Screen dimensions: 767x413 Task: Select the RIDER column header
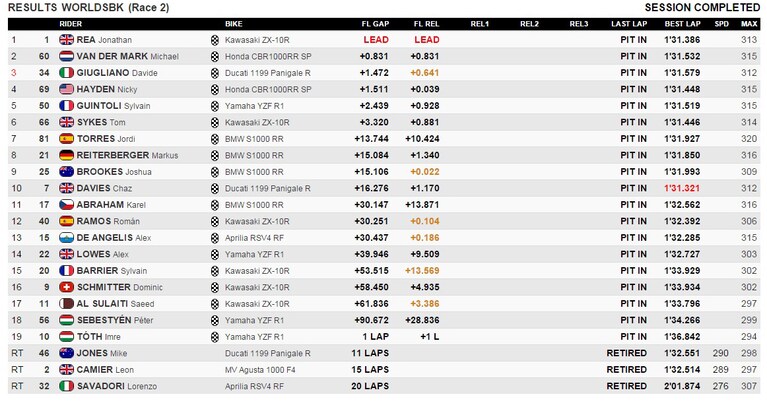click(x=70, y=24)
